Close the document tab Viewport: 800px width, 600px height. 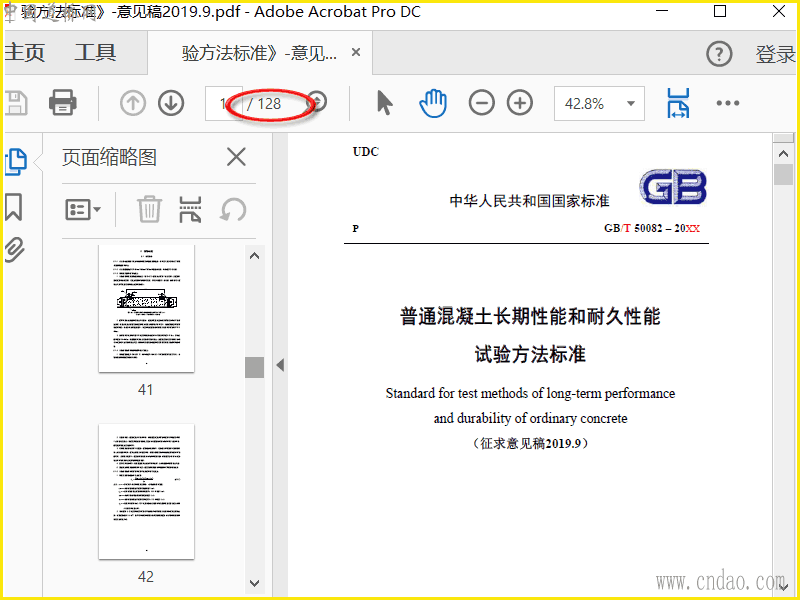tap(356, 52)
